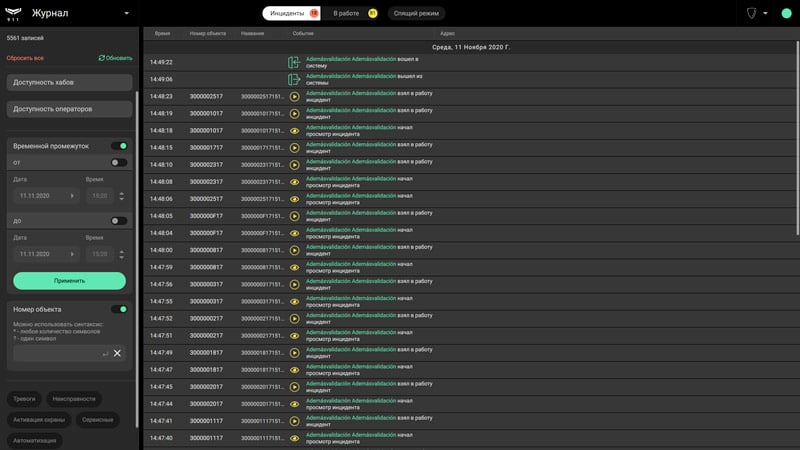Click the 'от' time field
The image size is (800, 450).
(100, 196)
